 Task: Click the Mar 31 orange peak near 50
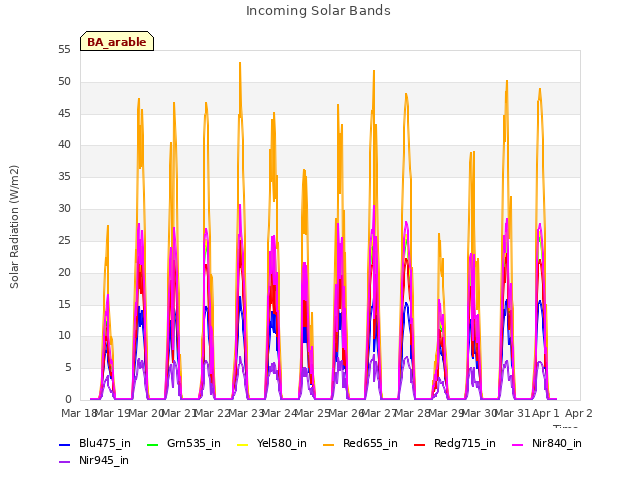pyautogui.click(x=507, y=81)
